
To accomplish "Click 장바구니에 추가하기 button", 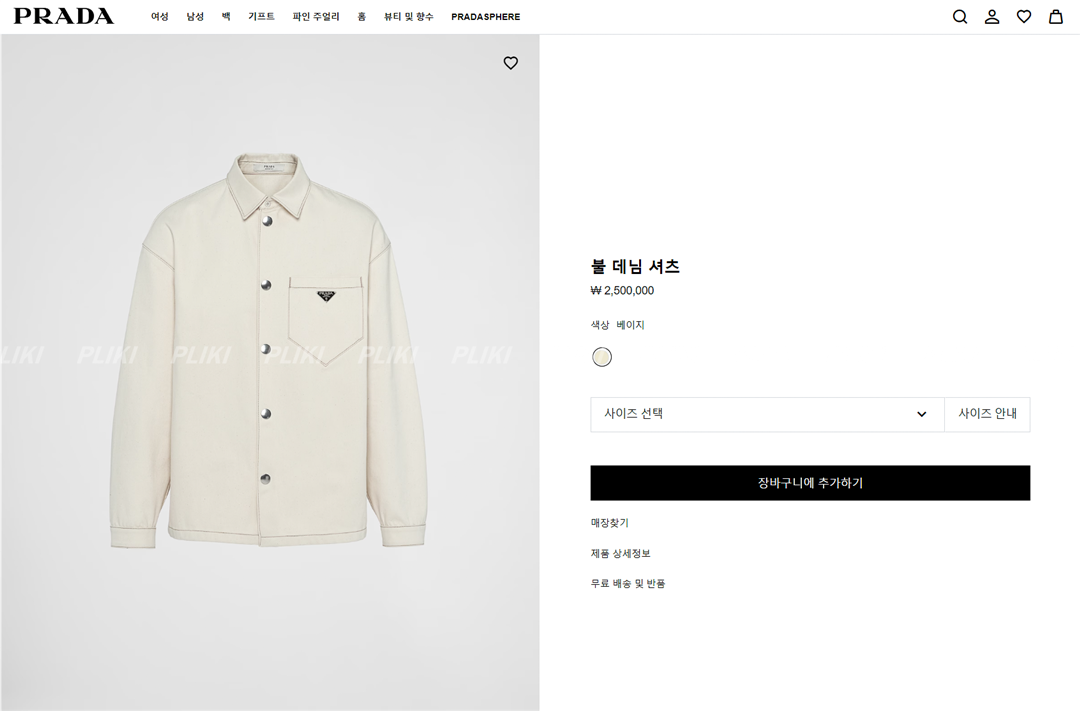I will 810,483.
